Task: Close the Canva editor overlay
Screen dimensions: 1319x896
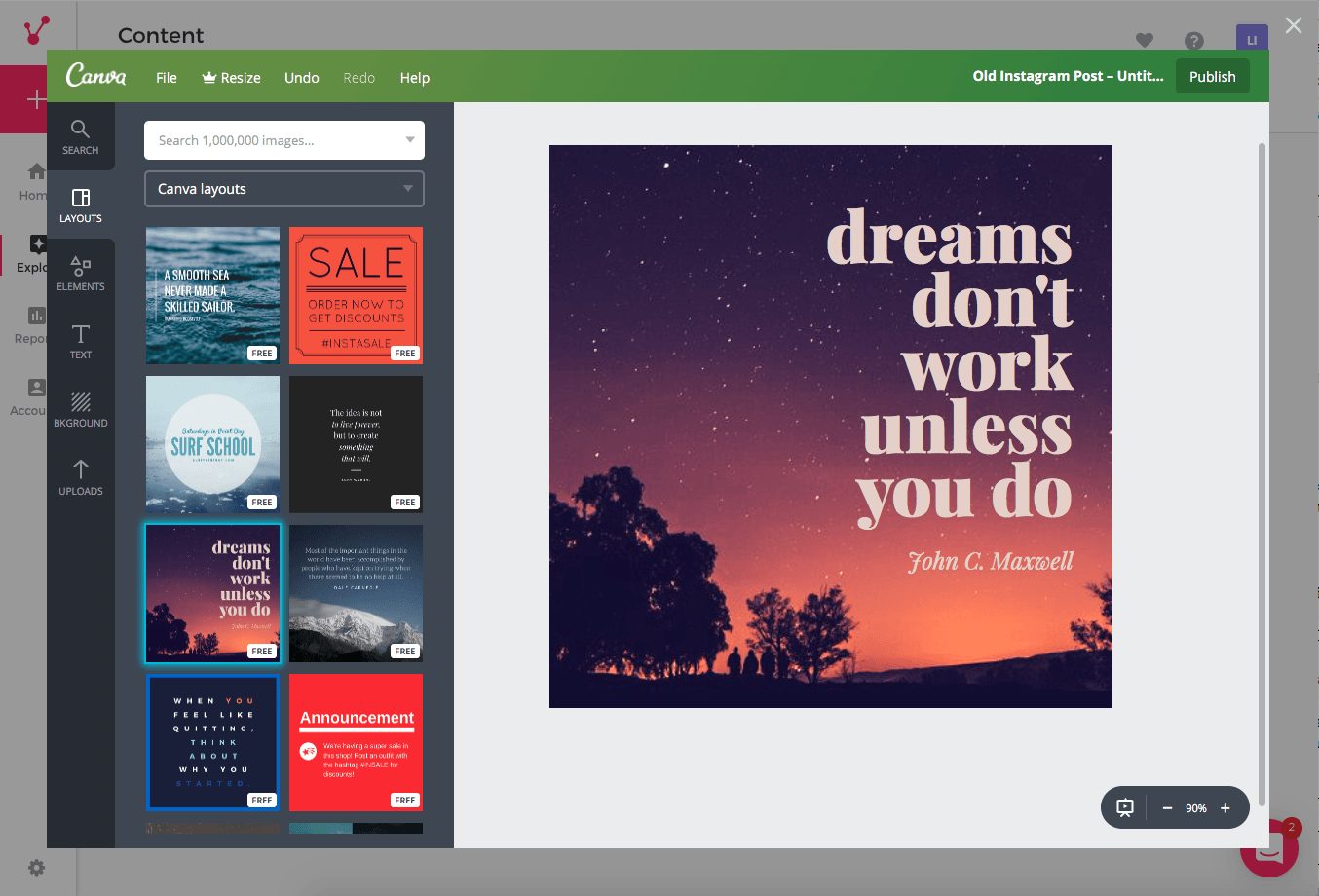Action: (1294, 25)
